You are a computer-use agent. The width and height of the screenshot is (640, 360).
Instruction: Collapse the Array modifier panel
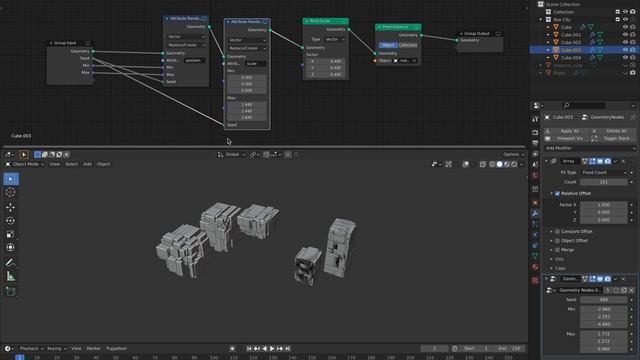point(546,162)
